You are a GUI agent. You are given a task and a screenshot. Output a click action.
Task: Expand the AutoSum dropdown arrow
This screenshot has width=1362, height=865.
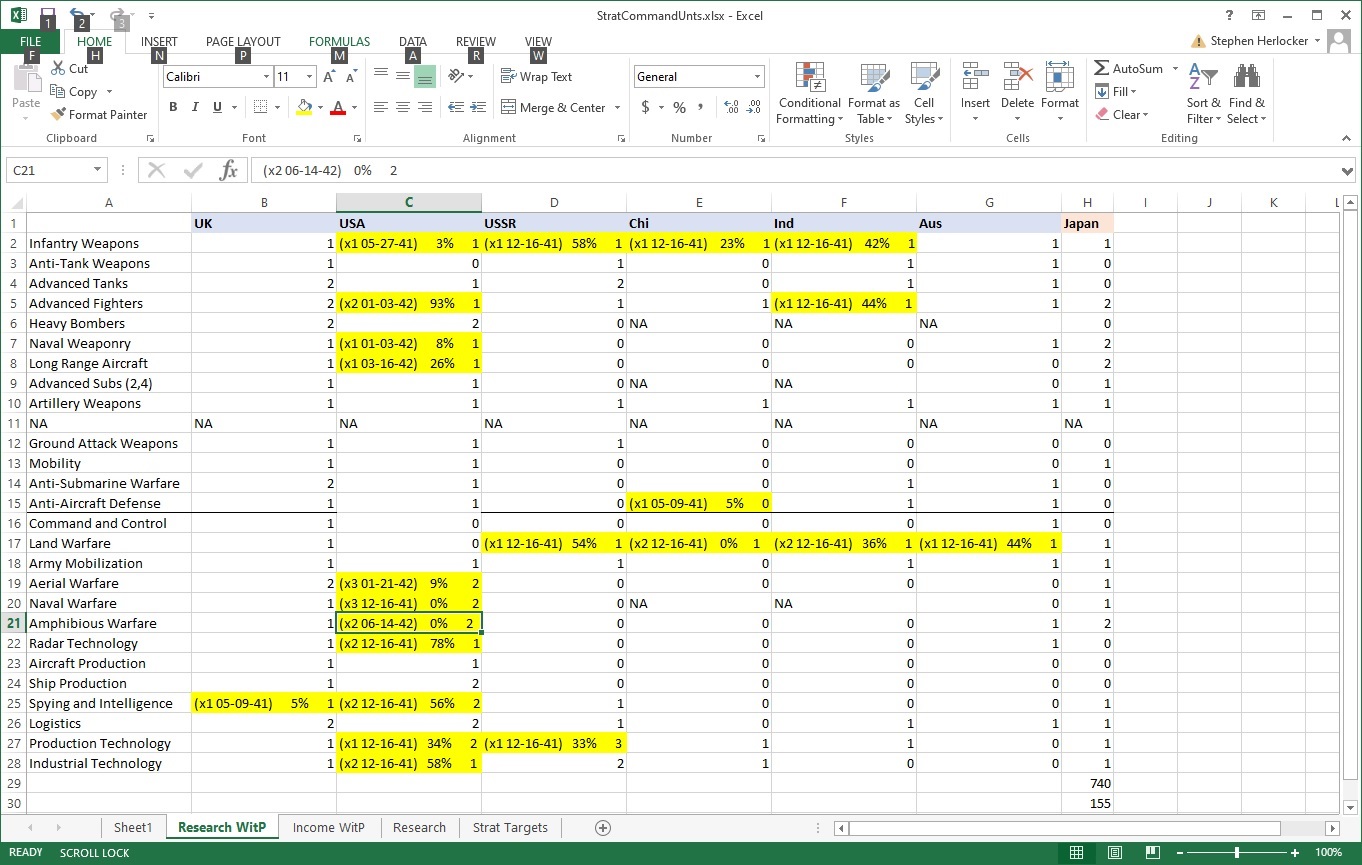coord(1175,69)
